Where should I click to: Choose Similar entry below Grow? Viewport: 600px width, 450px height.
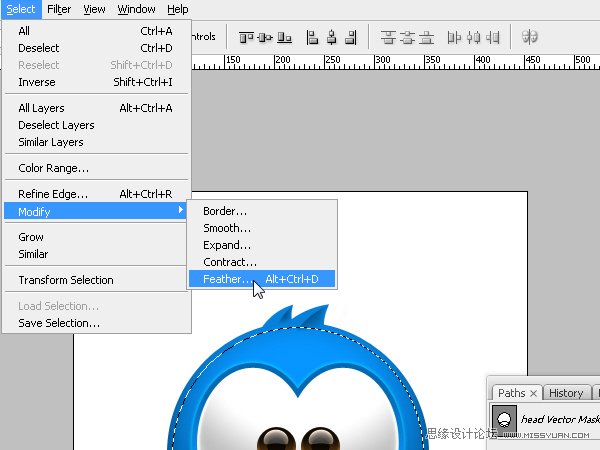(x=96, y=254)
